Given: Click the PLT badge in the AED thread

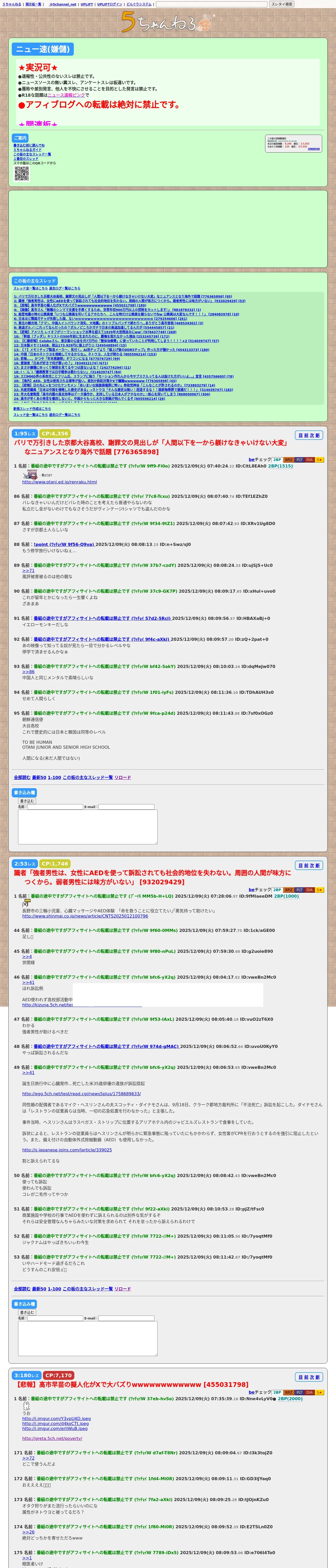Looking at the screenshot, I should pyautogui.click(x=299, y=890).
